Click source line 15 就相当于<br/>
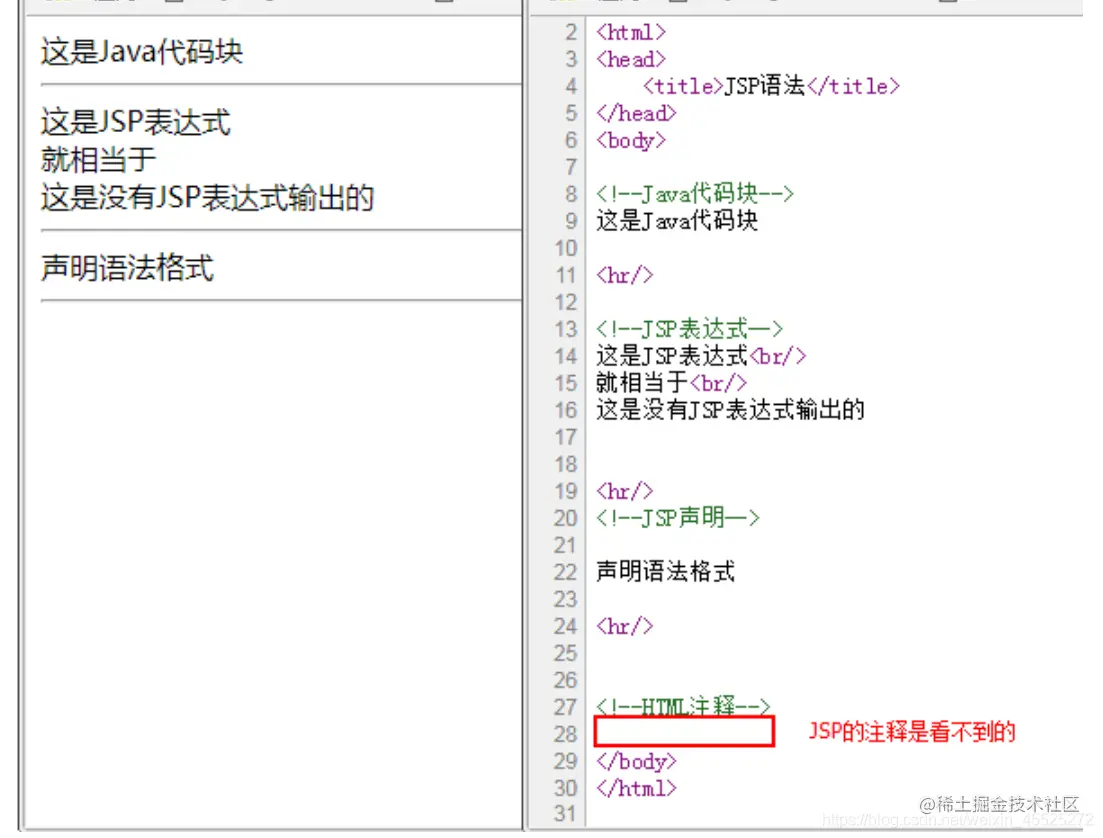 (x=671, y=383)
